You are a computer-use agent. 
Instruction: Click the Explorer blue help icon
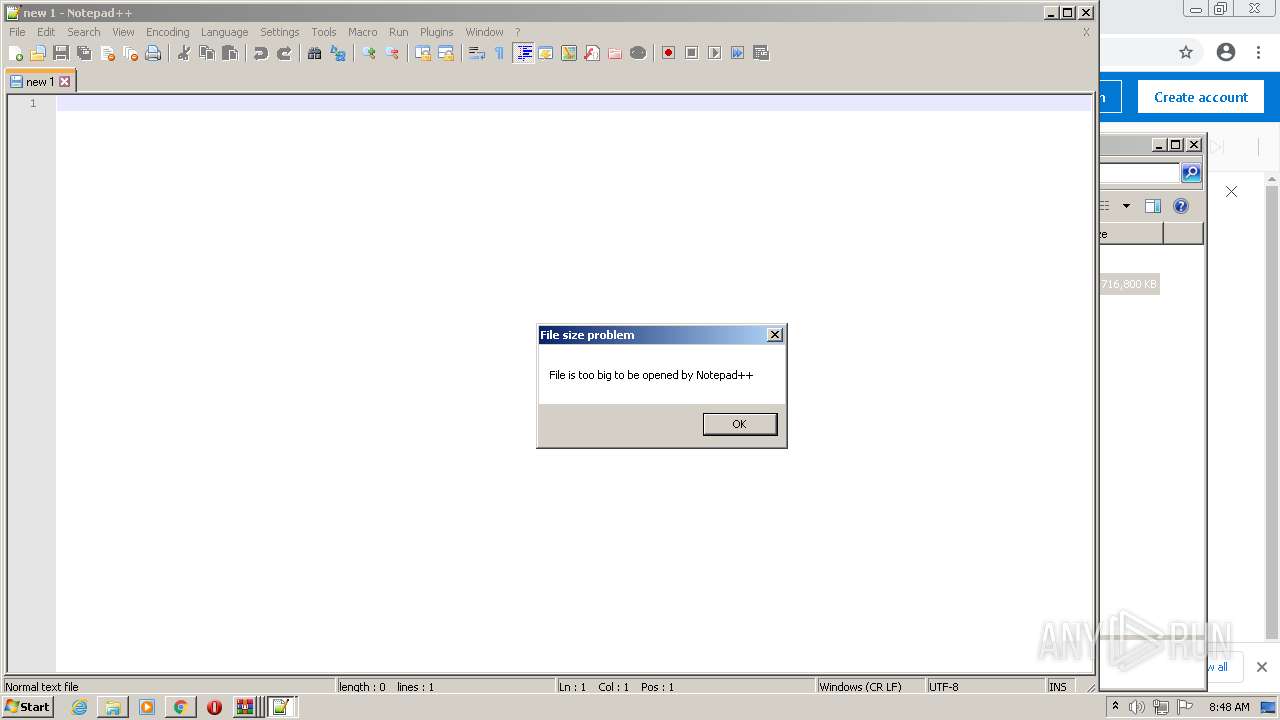(x=1181, y=206)
